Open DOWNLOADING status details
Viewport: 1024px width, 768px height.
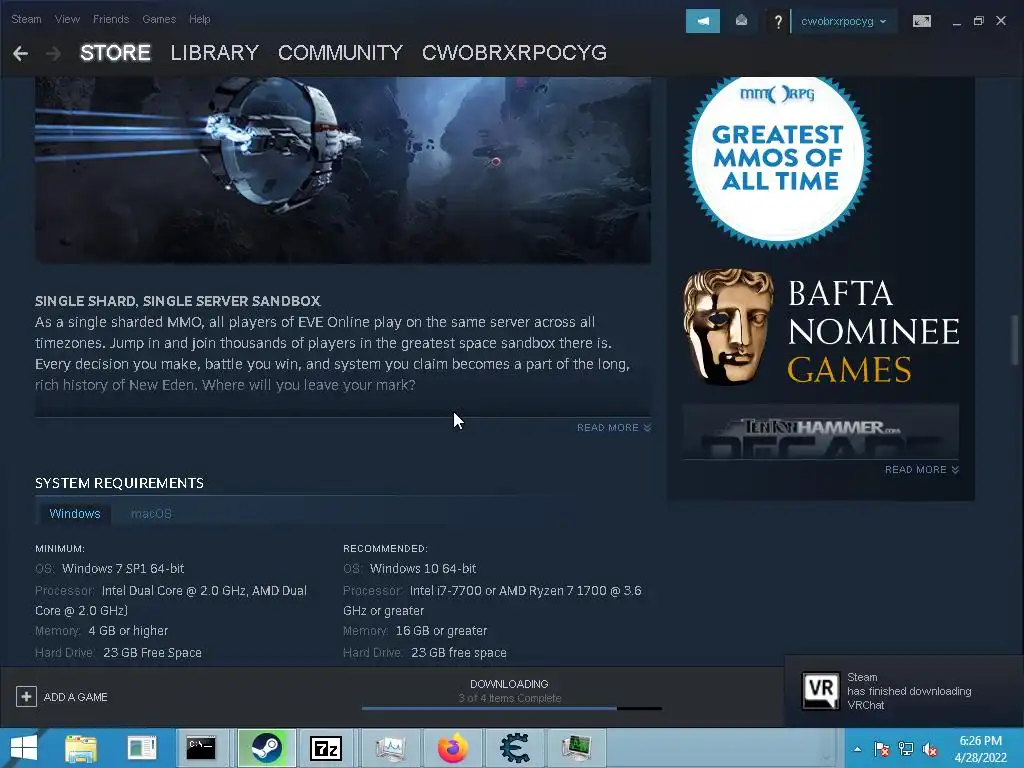click(509, 684)
